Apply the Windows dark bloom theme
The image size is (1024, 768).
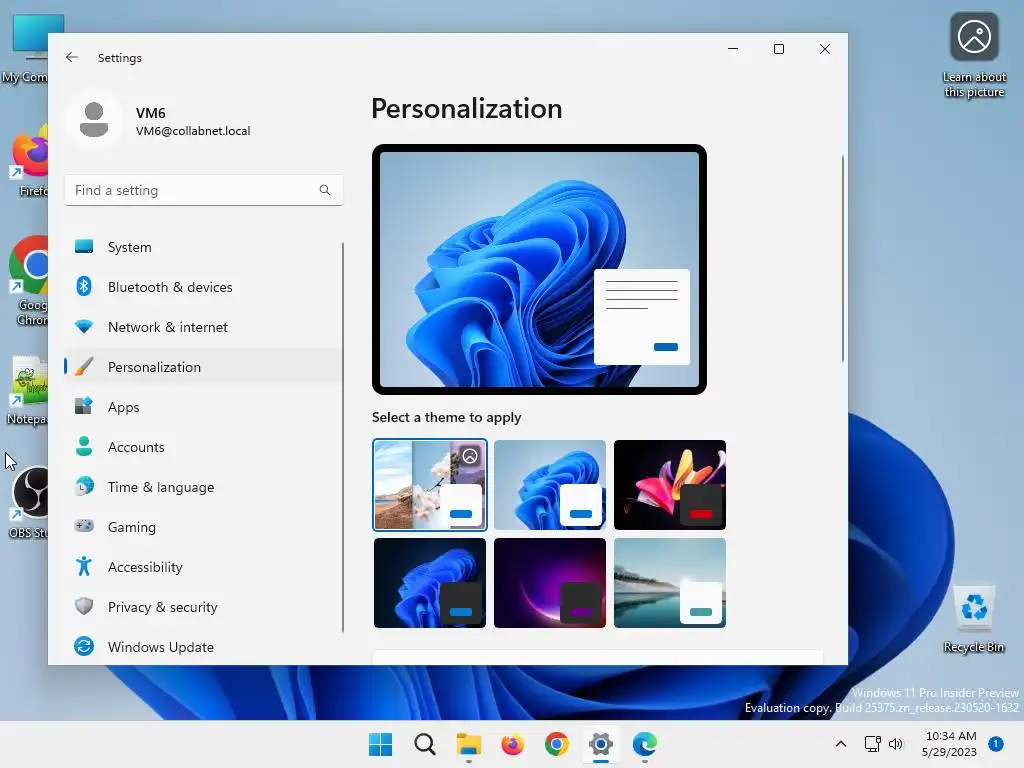[430, 583]
